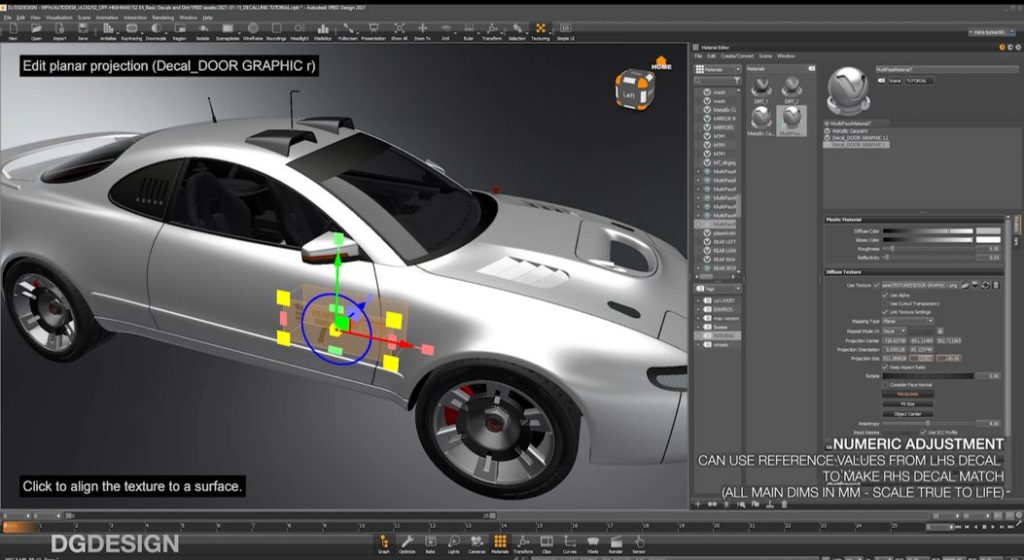1024x560 pixels.
Task: Open the Render module in the bottom bar
Action: (616, 544)
